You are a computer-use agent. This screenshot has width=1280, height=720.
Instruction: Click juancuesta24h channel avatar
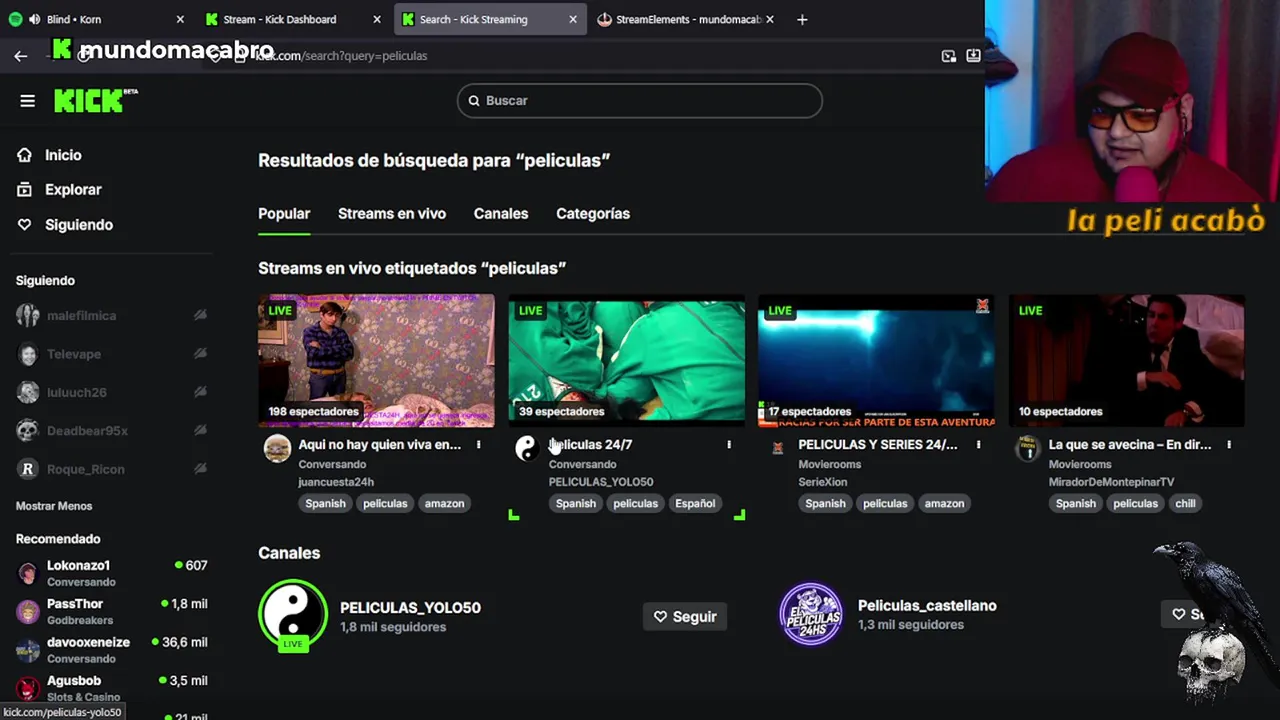pos(277,449)
